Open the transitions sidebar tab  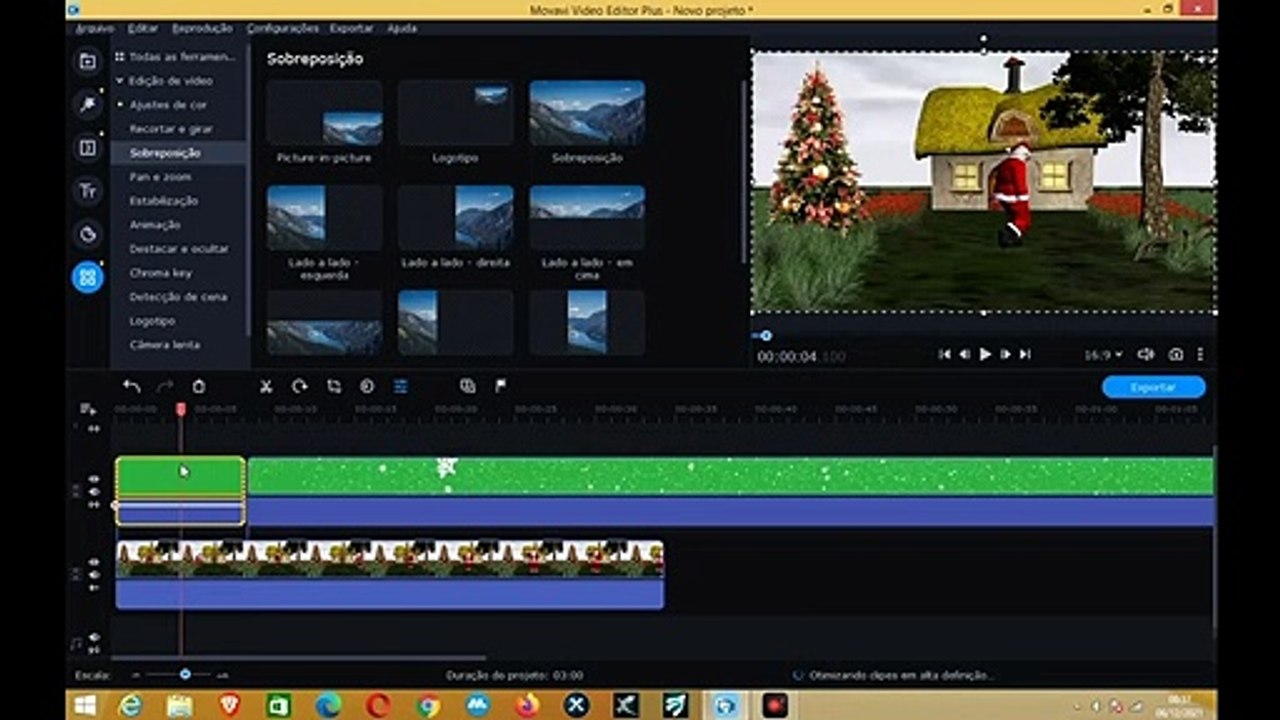click(x=88, y=148)
